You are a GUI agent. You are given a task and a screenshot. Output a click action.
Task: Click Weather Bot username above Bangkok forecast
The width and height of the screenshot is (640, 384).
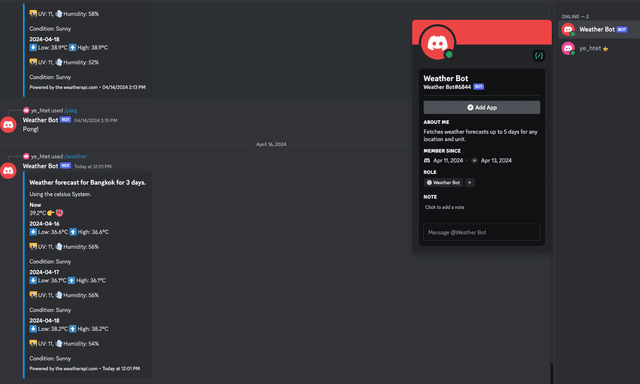(40, 166)
